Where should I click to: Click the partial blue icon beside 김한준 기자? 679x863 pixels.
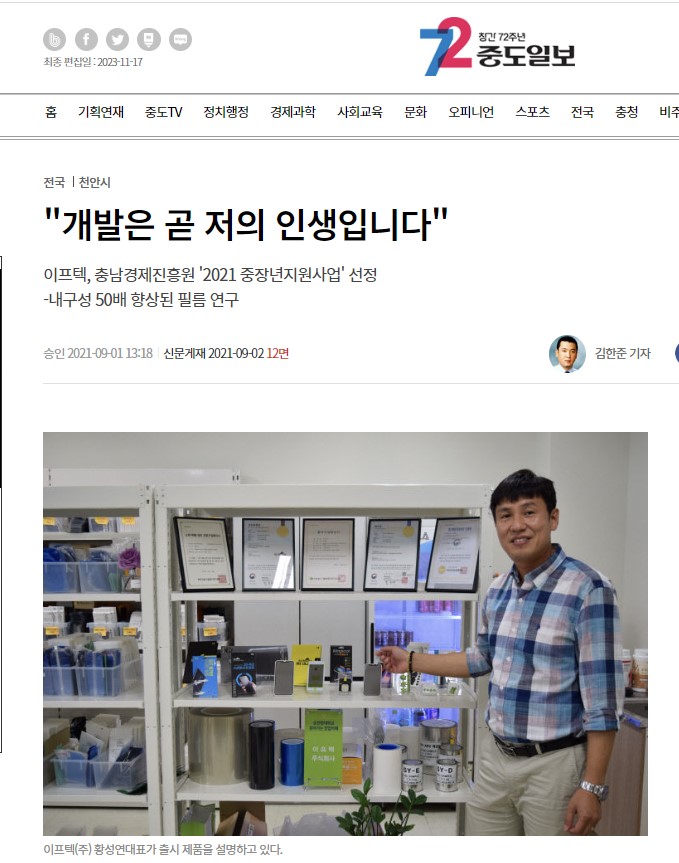pos(677,353)
